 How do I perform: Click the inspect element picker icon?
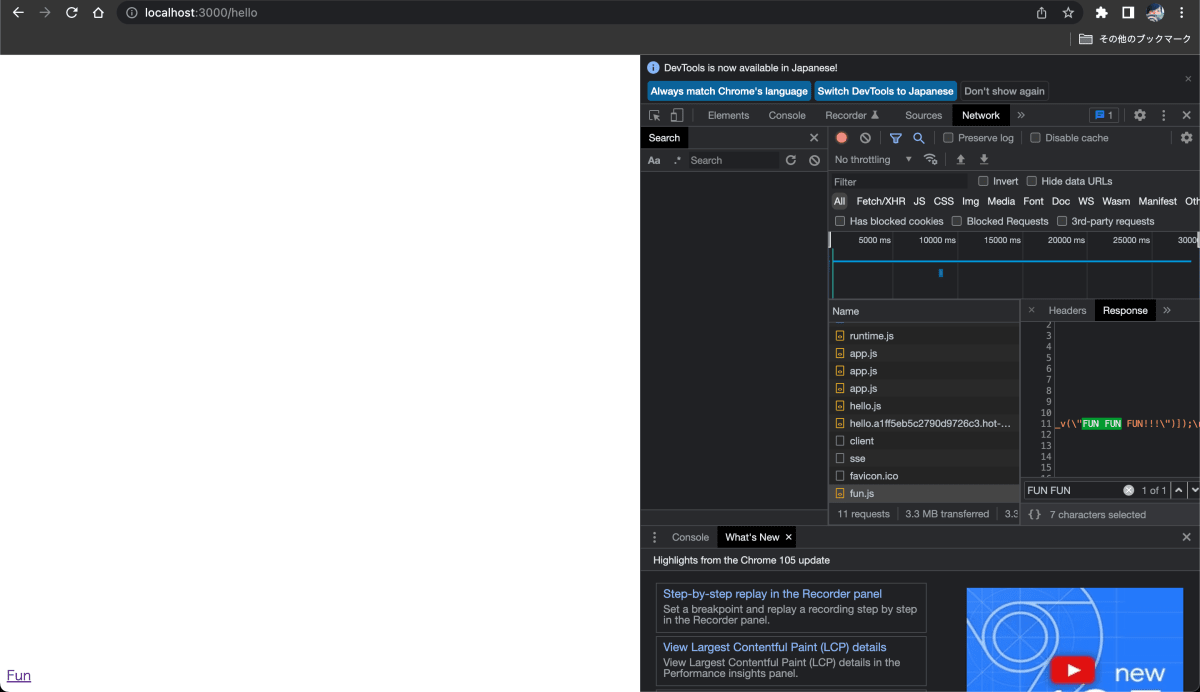[655, 115]
